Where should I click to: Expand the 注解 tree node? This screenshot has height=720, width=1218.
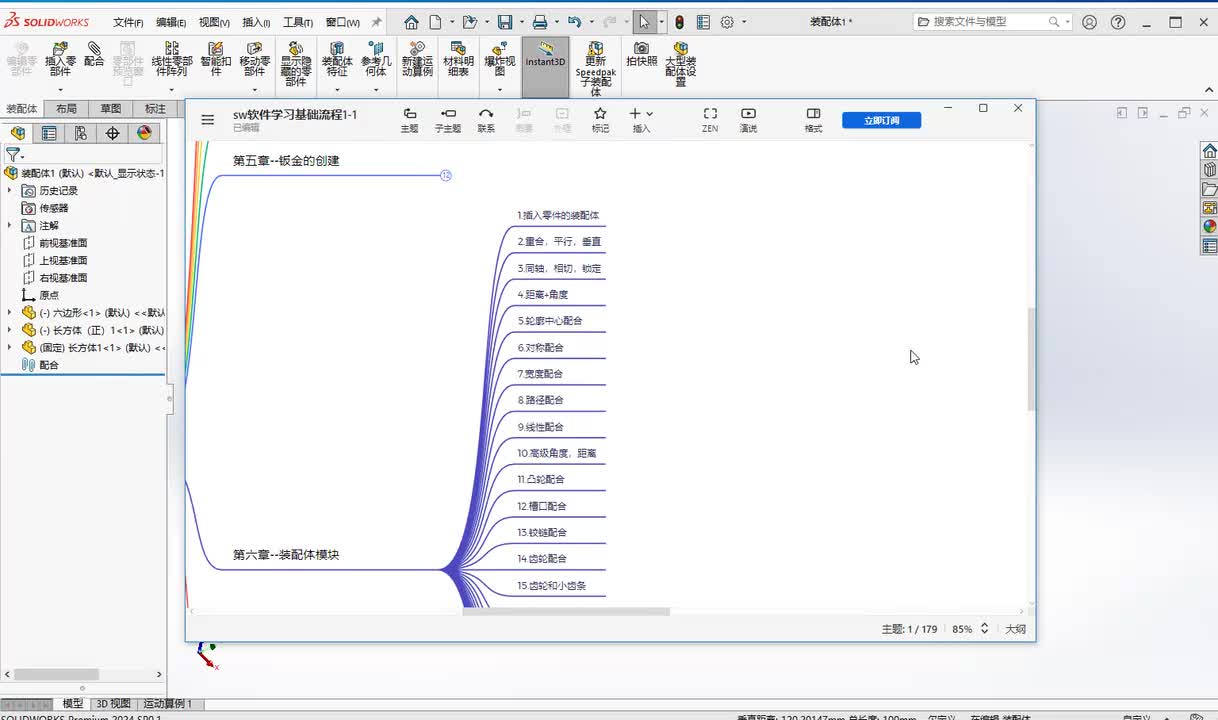pyautogui.click(x=10, y=225)
